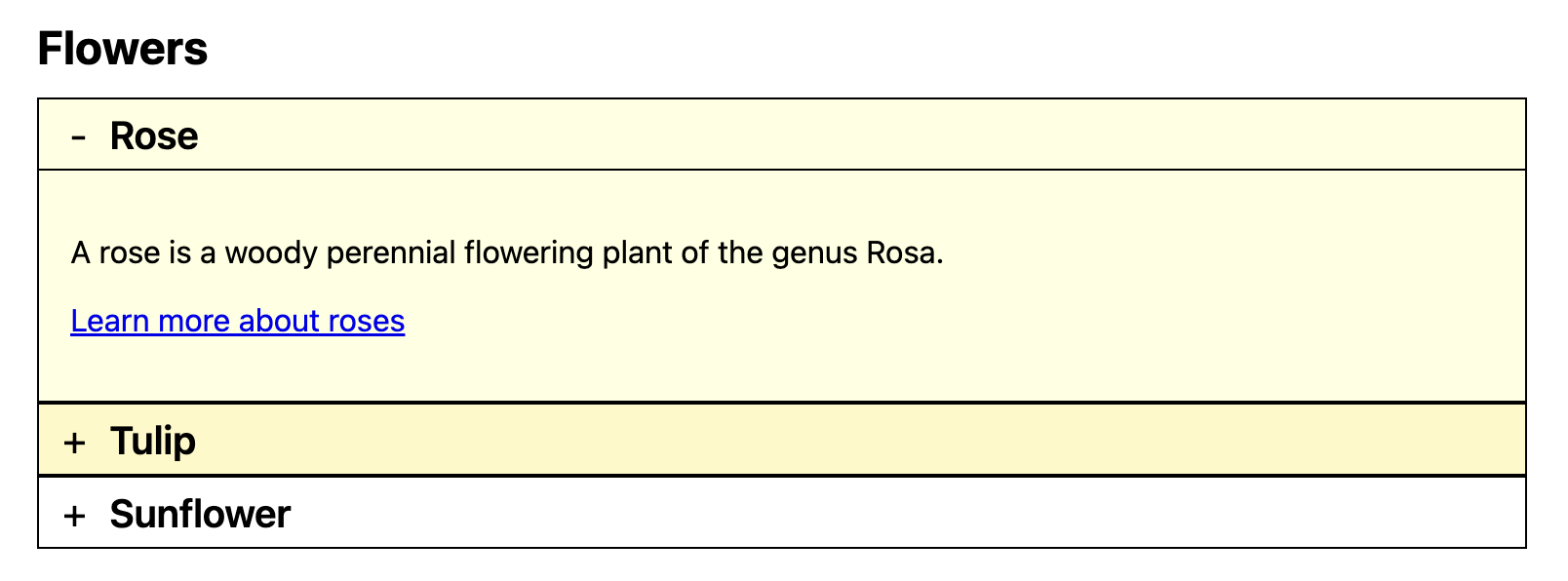
Task: Expand the Tulip accordion section
Action: (x=153, y=441)
